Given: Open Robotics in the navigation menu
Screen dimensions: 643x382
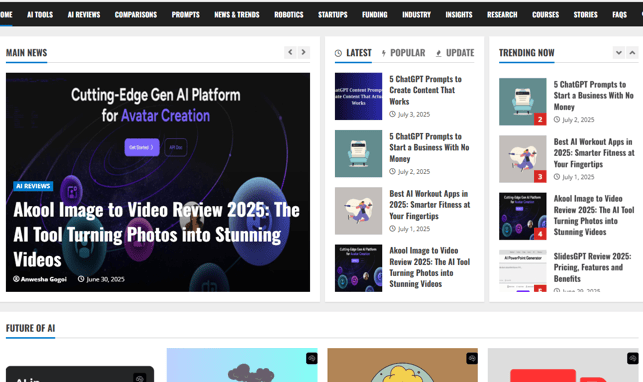Looking at the screenshot, I should (289, 15).
